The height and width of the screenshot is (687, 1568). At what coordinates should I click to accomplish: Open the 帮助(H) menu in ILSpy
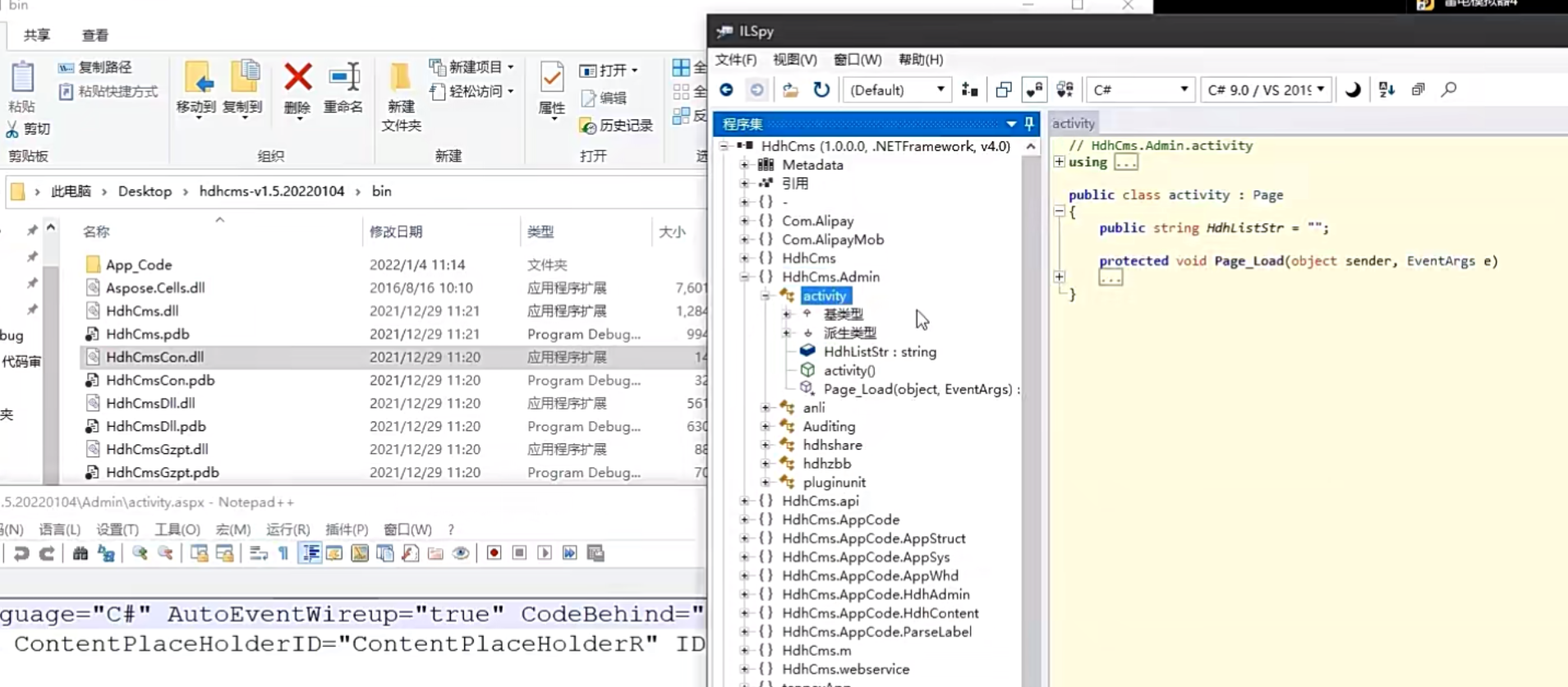tap(921, 60)
